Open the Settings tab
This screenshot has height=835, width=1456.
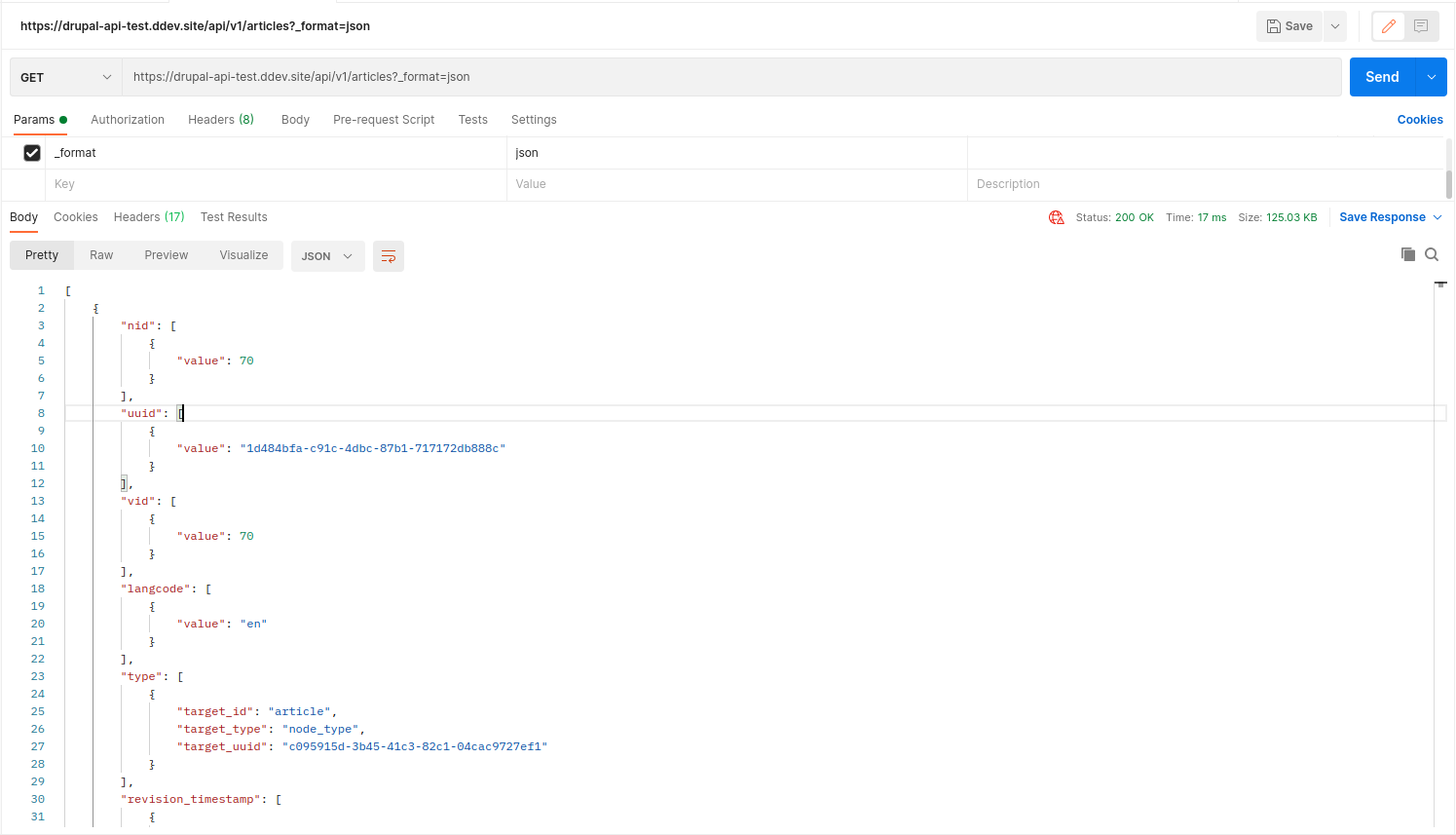pyautogui.click(x=534, y=120)
